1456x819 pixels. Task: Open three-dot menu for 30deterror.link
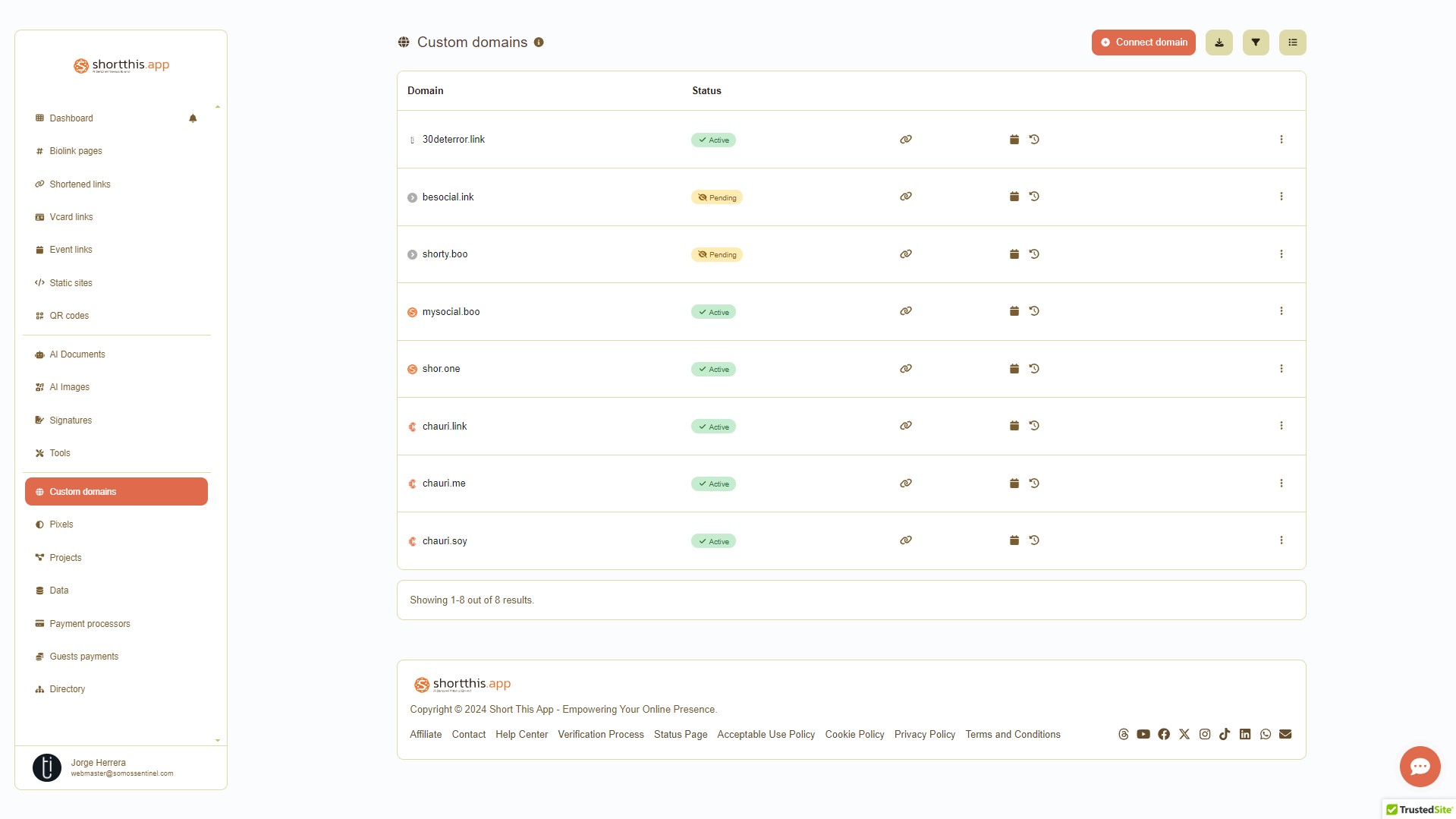[x=1281, y=140]
